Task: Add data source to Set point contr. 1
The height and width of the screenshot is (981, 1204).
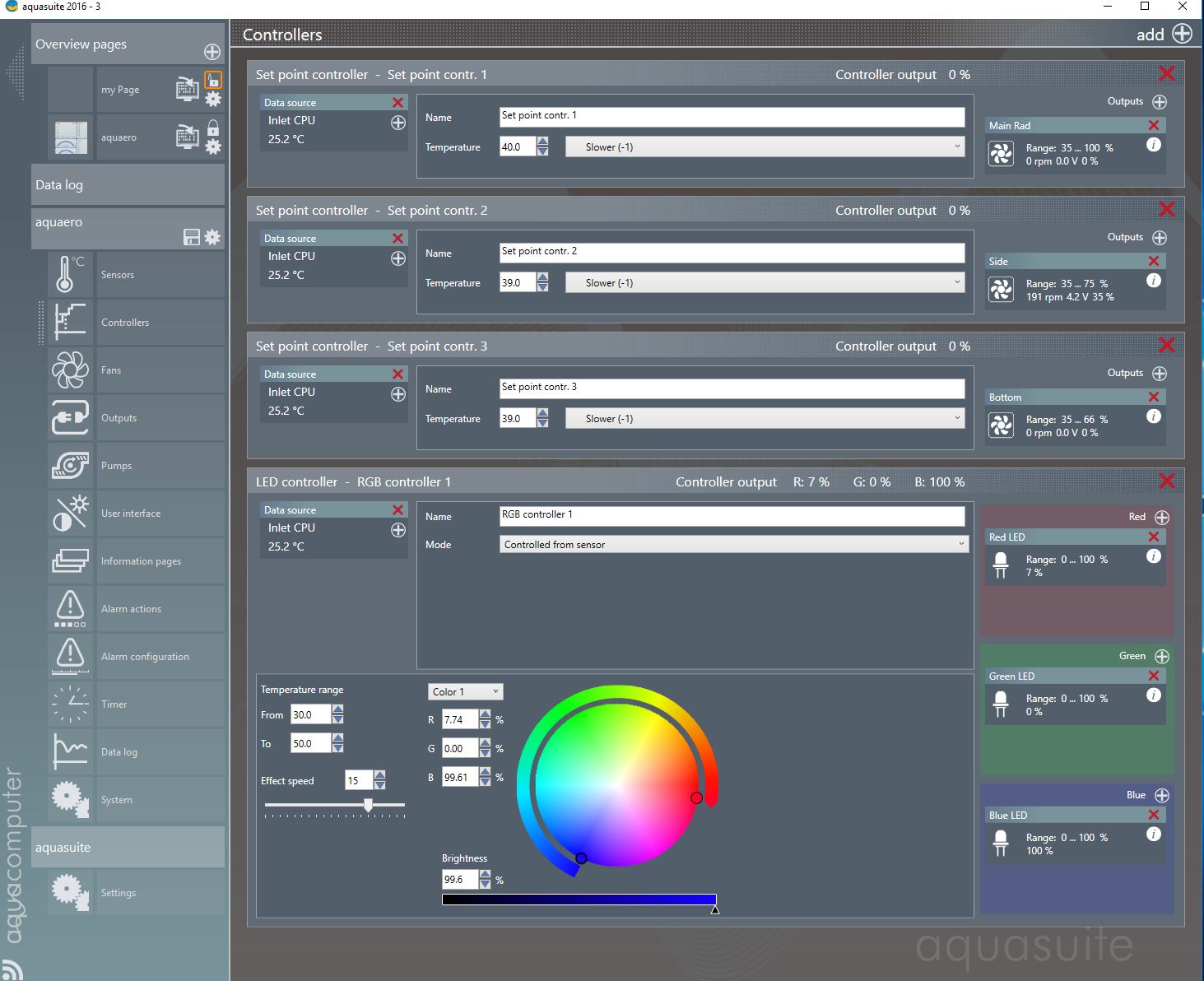Action: coord(398,123)
